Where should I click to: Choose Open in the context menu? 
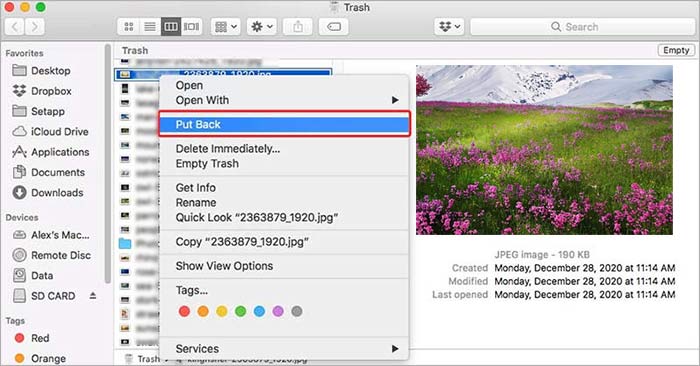pos(284,85)
